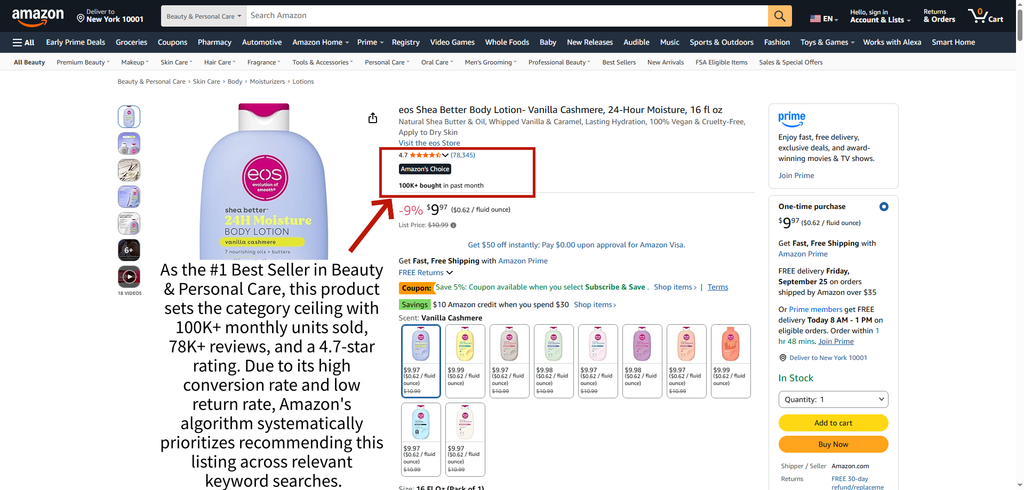Click the main eos lotion bottle image
Image resolution: width=1024 pixels, height=490 pixels.
pos(264,183)
